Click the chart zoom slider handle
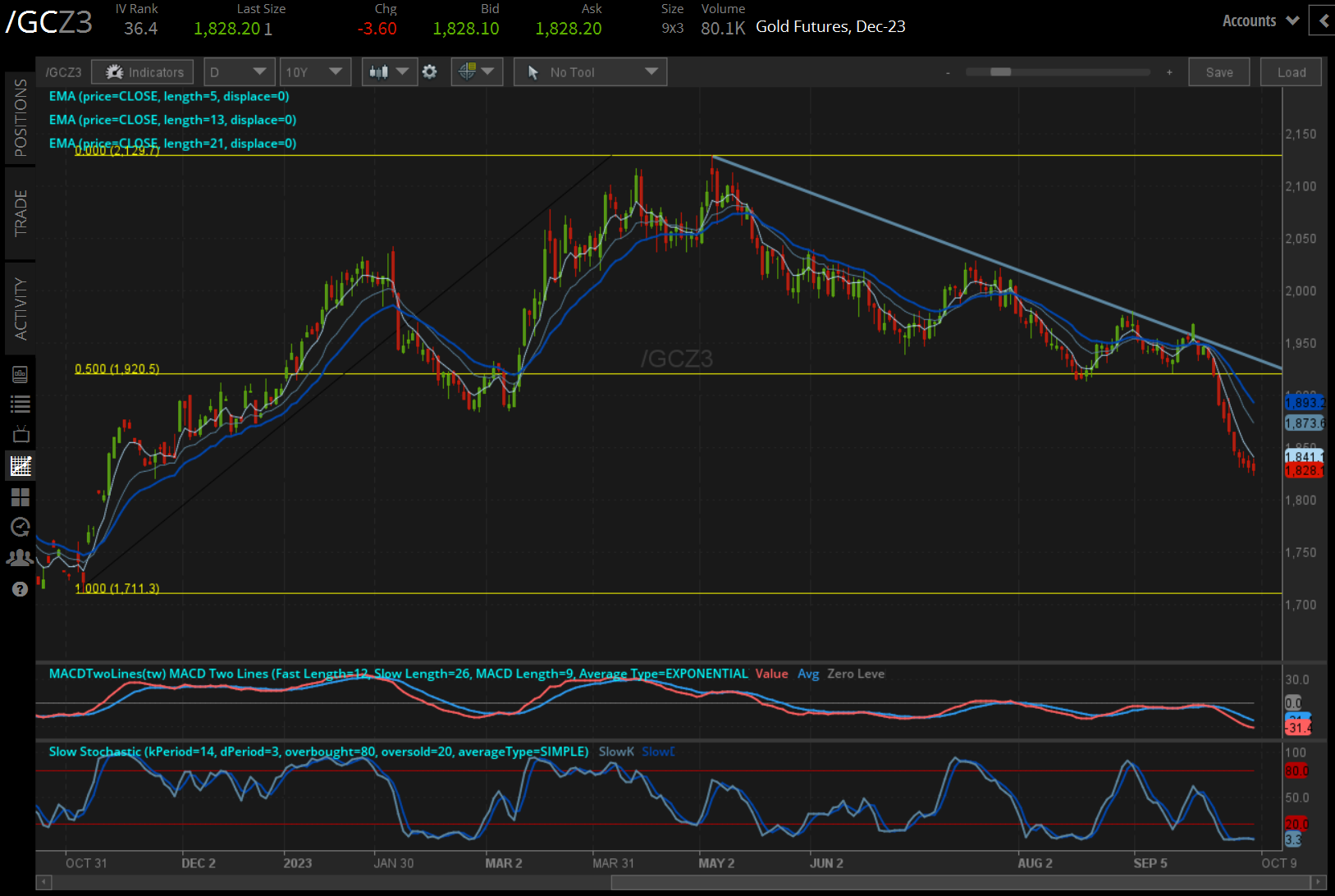 click(1000, 72)
